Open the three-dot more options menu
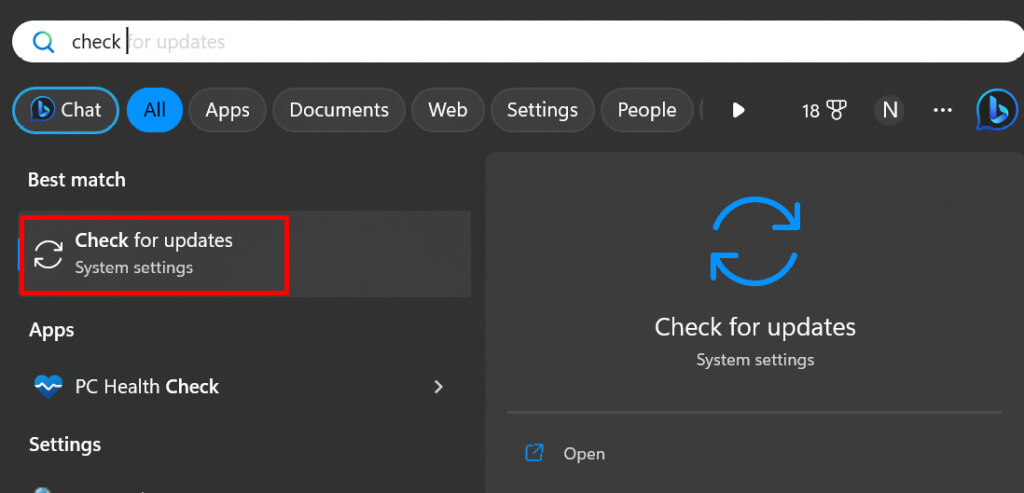 pyautogui.click(x=942, y=110)
